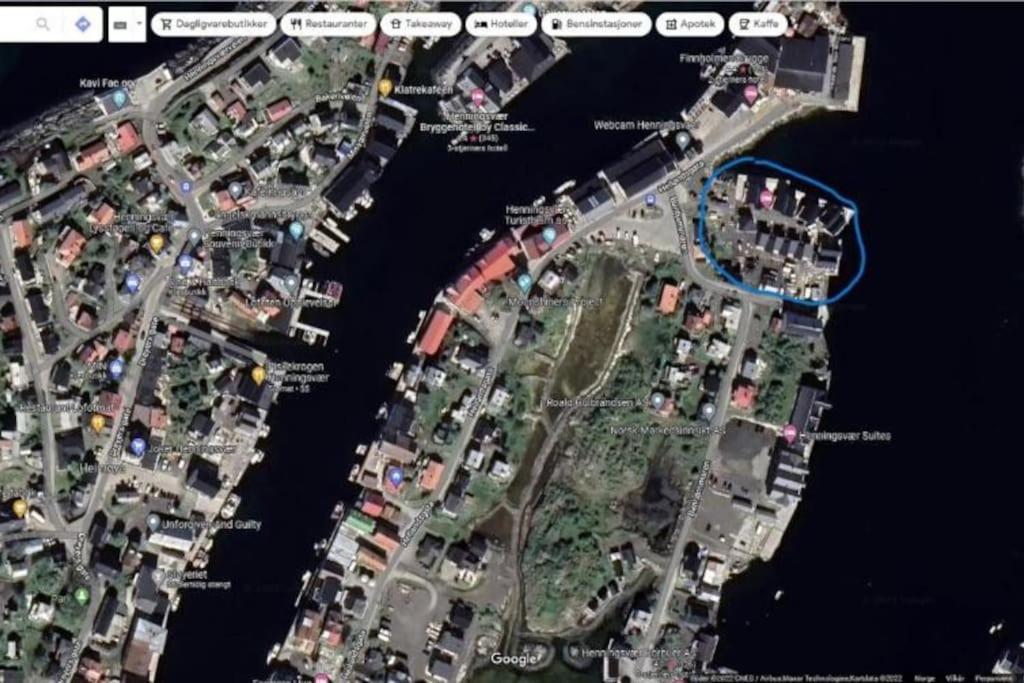Expand the dropdown arrow next to the layer button
Image resolution: width=1024 pixels, height=683 pixels.
139,24
